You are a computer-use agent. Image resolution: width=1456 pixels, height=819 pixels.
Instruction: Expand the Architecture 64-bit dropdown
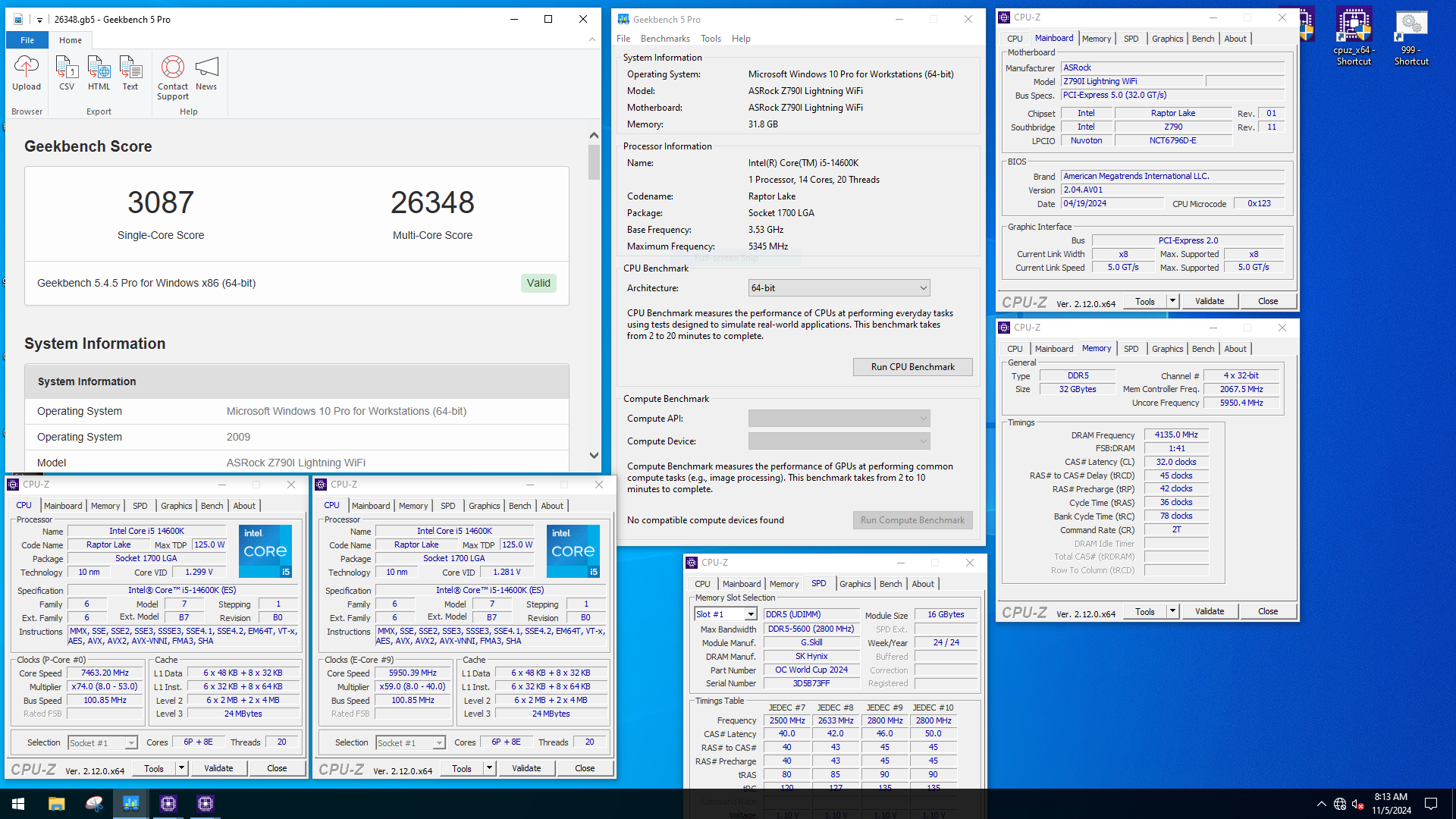coord(839,288)
